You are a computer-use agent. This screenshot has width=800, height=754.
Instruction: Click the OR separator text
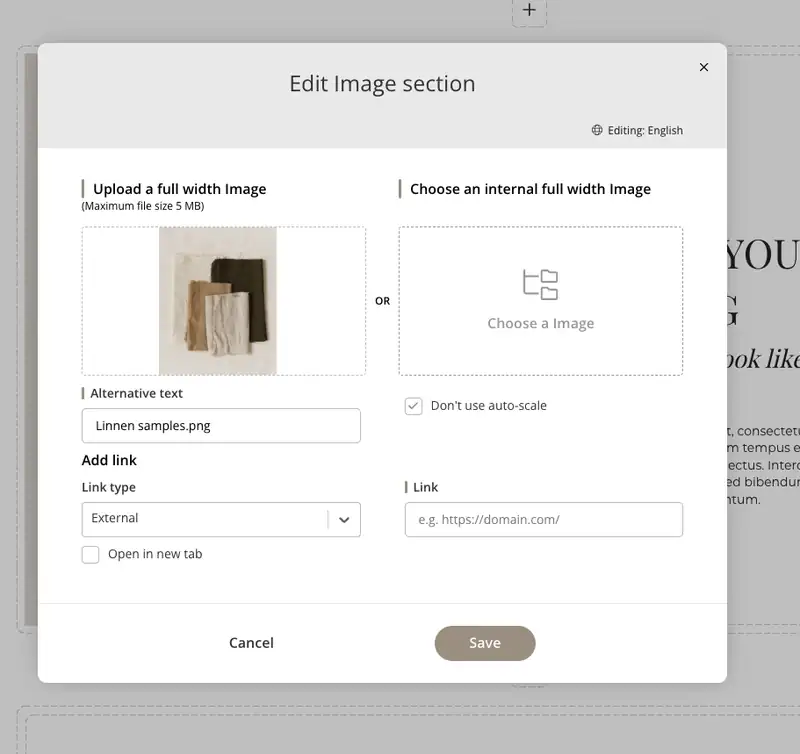382,301
